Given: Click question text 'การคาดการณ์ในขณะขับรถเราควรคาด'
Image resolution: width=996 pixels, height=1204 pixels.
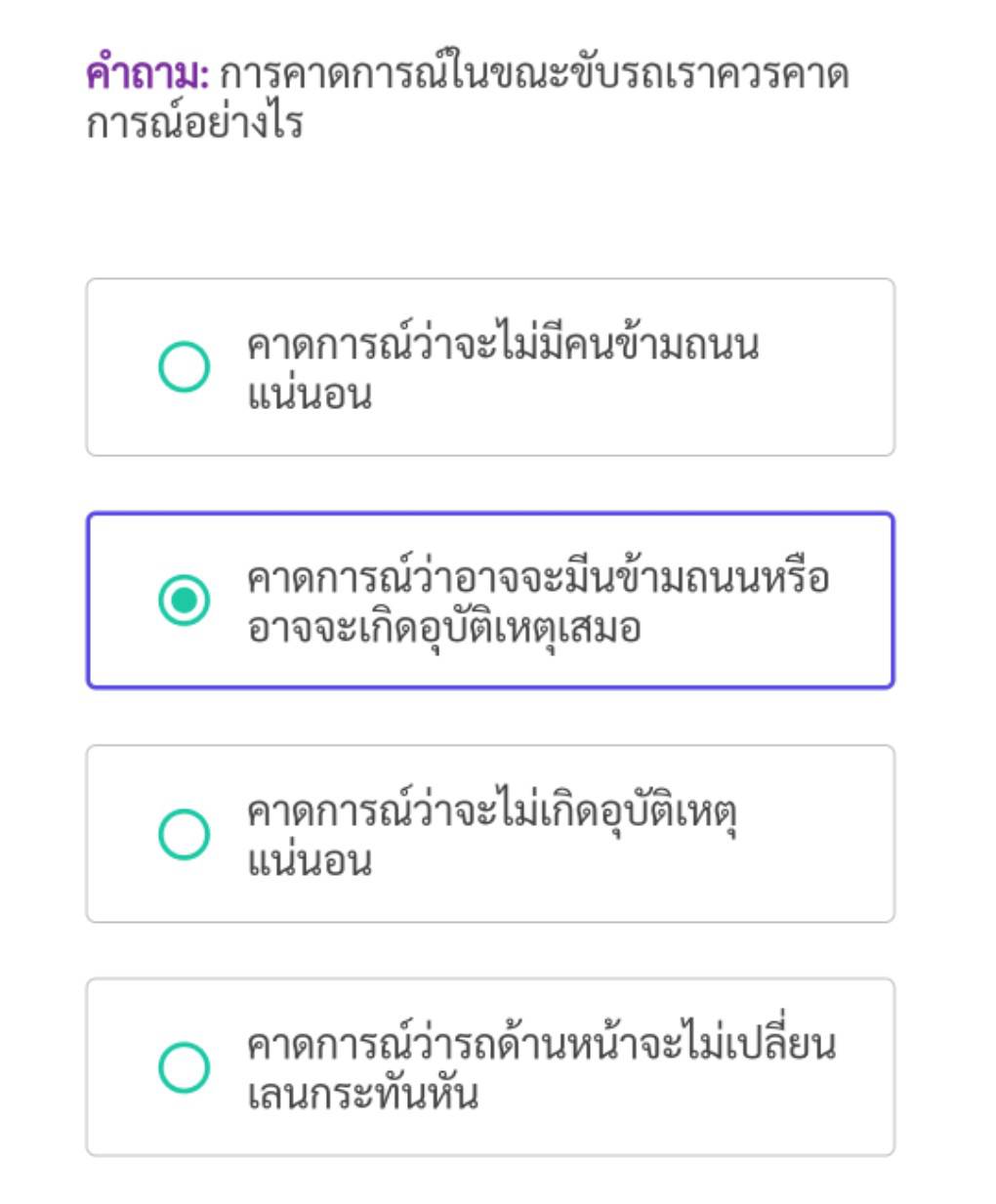Looking at the screenshot, I should pyautogui.click(x=535, y=74).
